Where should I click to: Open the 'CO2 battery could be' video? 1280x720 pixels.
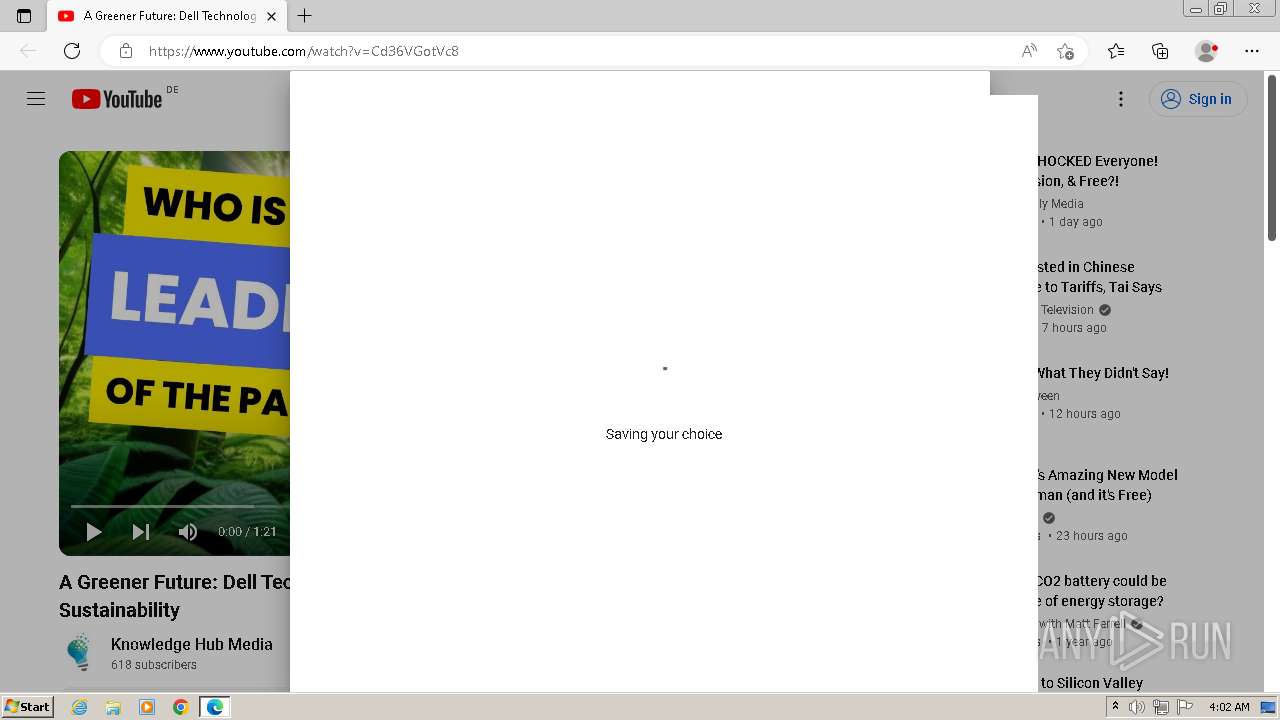1101,591
